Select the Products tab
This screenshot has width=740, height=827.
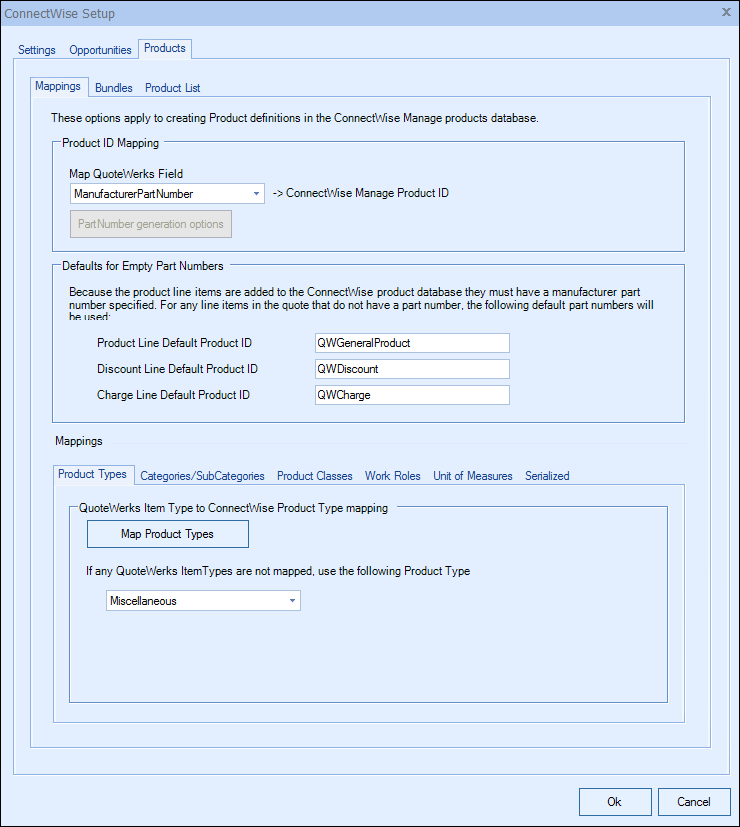pyautogui.click(x=164, y=48)
